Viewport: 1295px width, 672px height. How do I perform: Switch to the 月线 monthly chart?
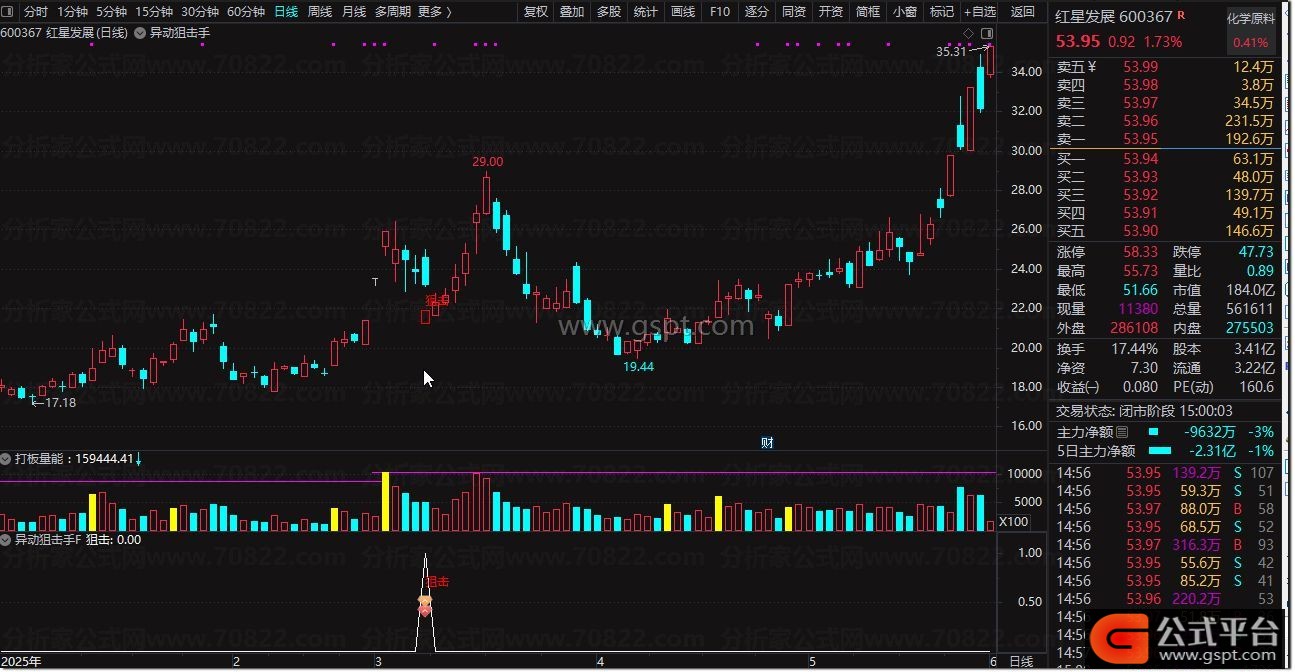click(354, 12)
